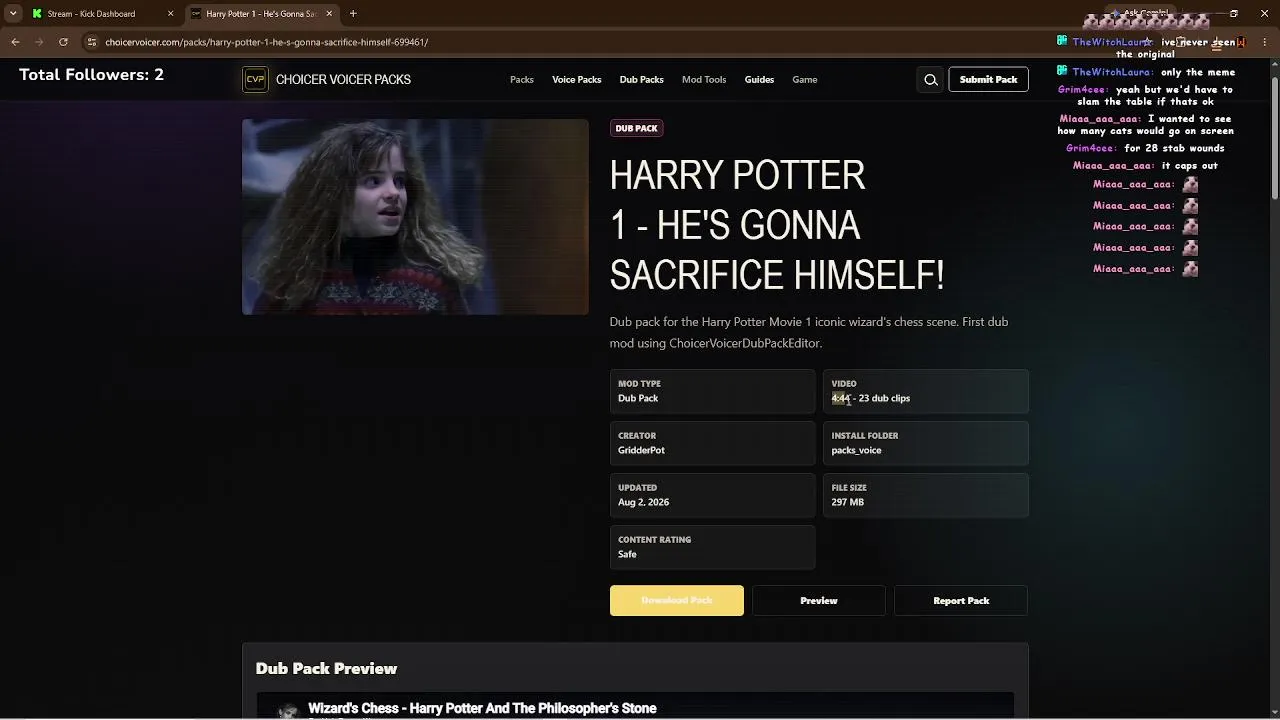Image resolution: width=1280 pixels, height=720 pixels.
Task: Click the Preview button
Action: [x=819, y=601]
